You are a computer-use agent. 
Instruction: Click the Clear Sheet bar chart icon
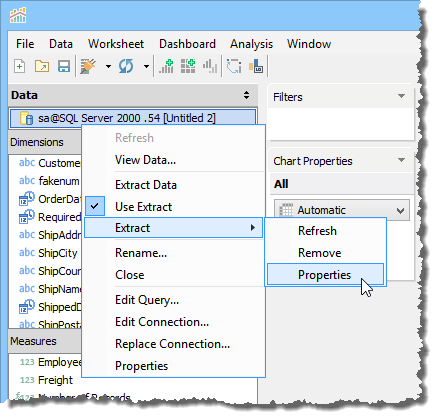click(x=210, y=66)
